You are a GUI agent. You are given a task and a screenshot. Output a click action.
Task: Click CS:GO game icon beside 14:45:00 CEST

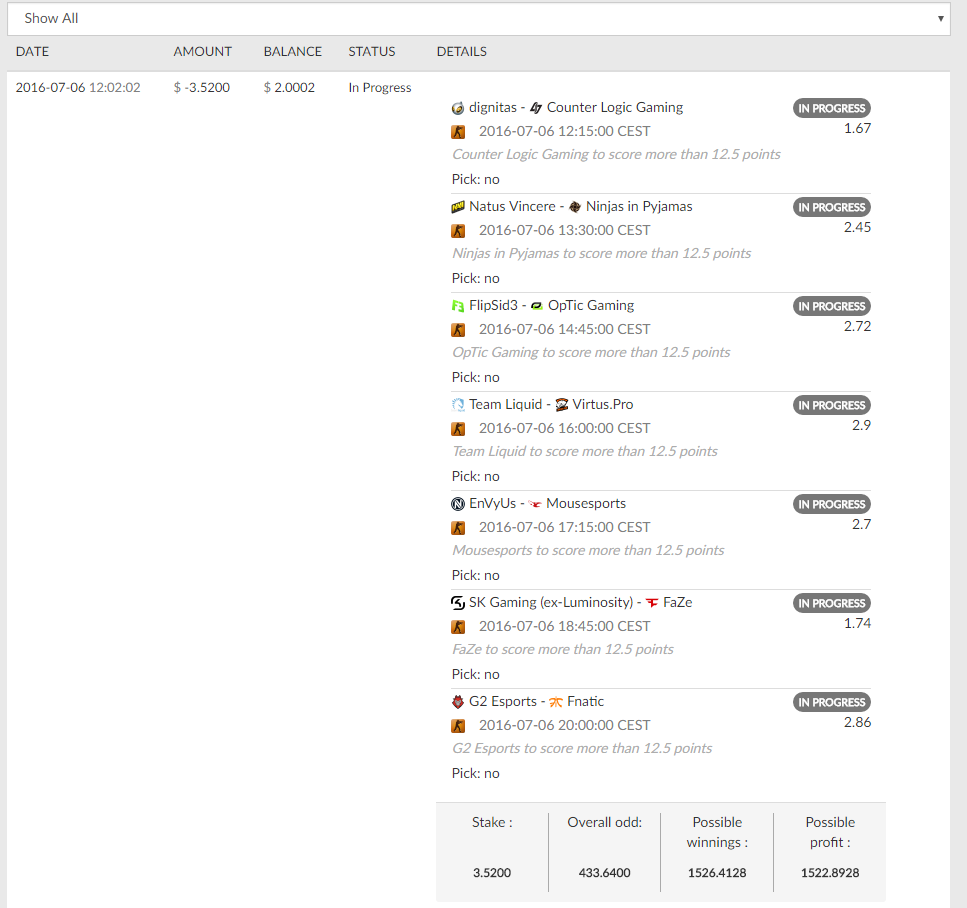tap(458, 330)
